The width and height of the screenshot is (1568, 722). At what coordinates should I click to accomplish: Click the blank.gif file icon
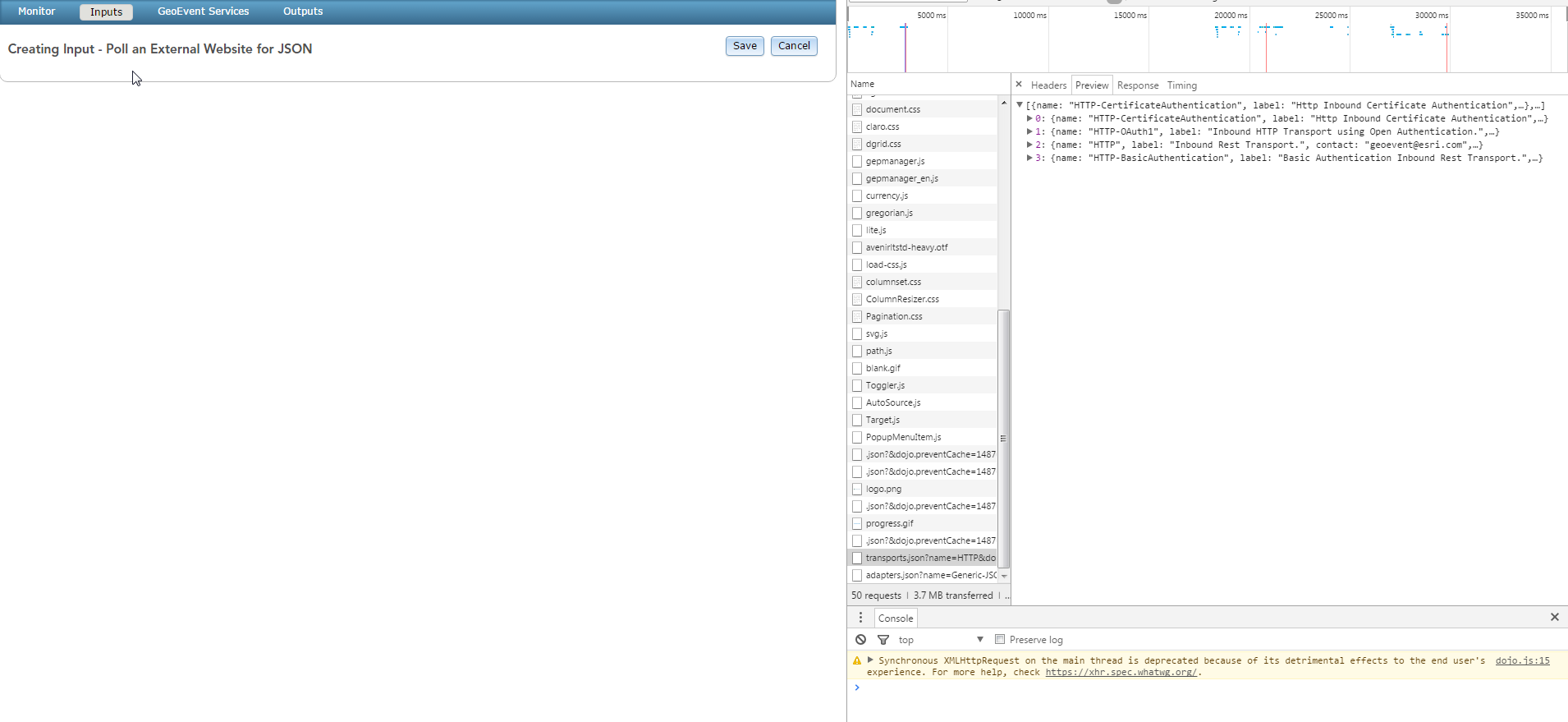click(857, 368)
